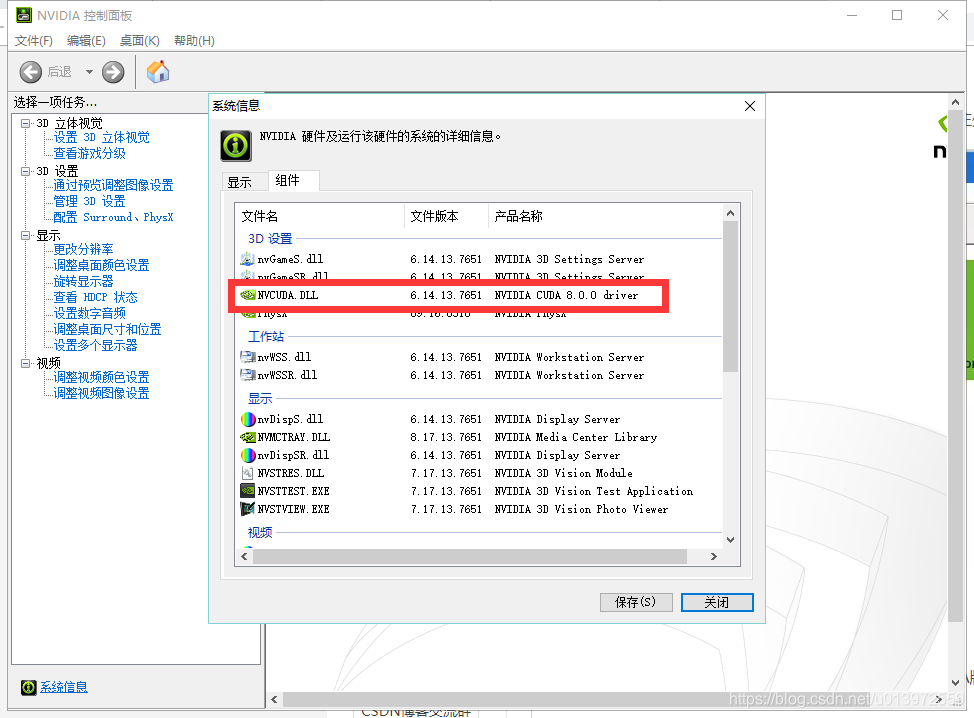Open the 编辑(E) menu
This screenshot has height=718, width=974.
tap(86, 40)
